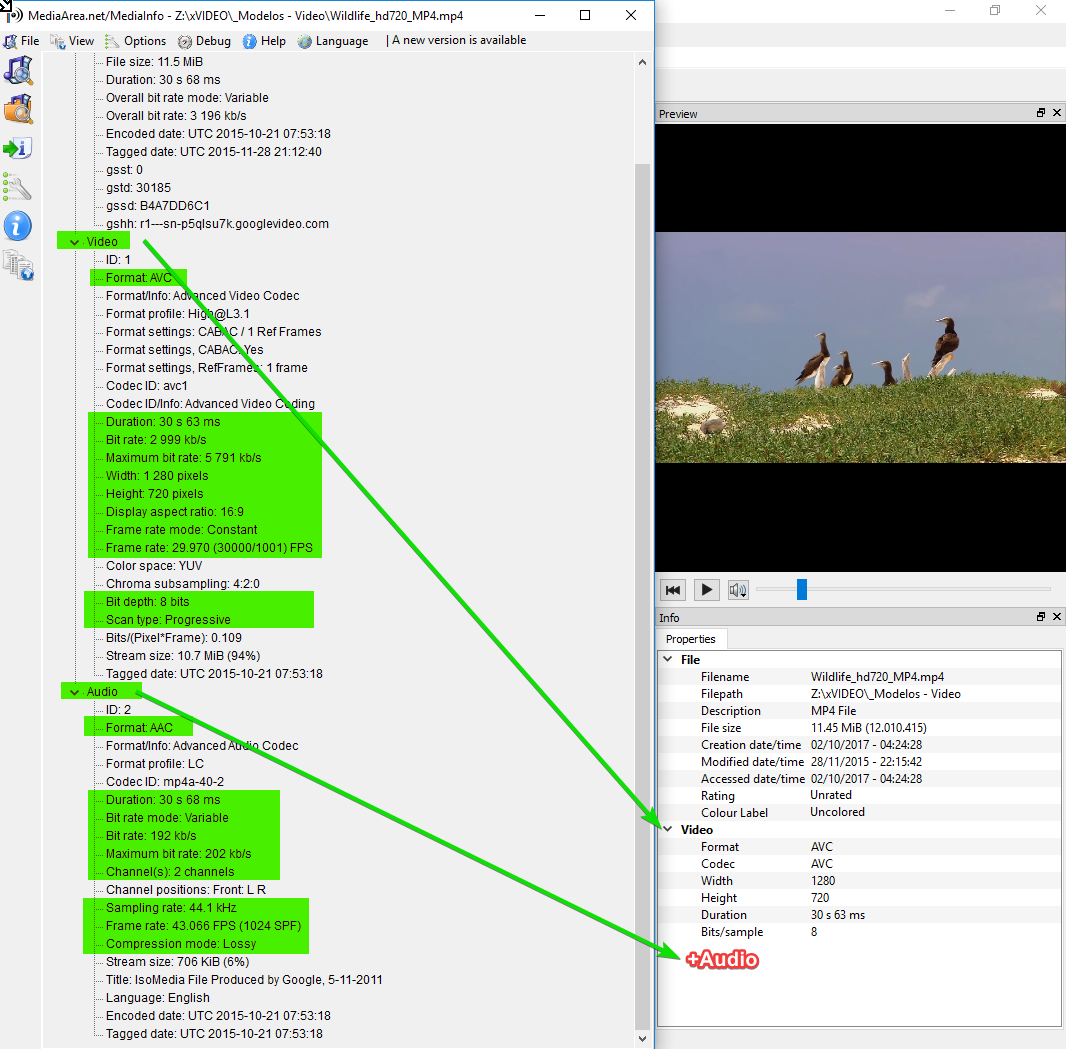Click the Creation date/time property row
The height and width of the screenshot is (1049, 1066).
pos(859,745)
